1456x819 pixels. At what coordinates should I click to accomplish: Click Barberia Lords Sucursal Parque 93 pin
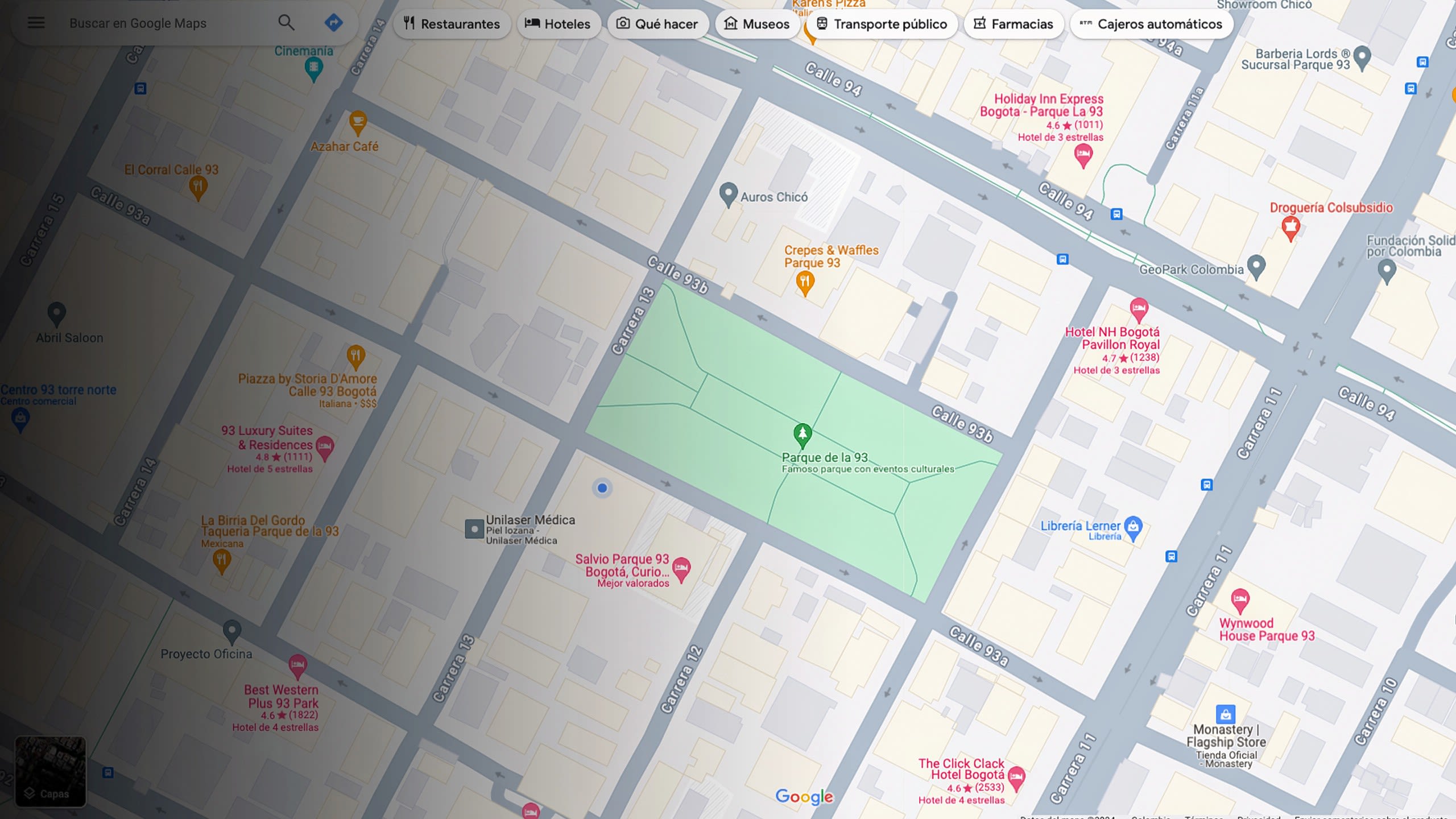pyautogui.click(x=1362, y=57)
